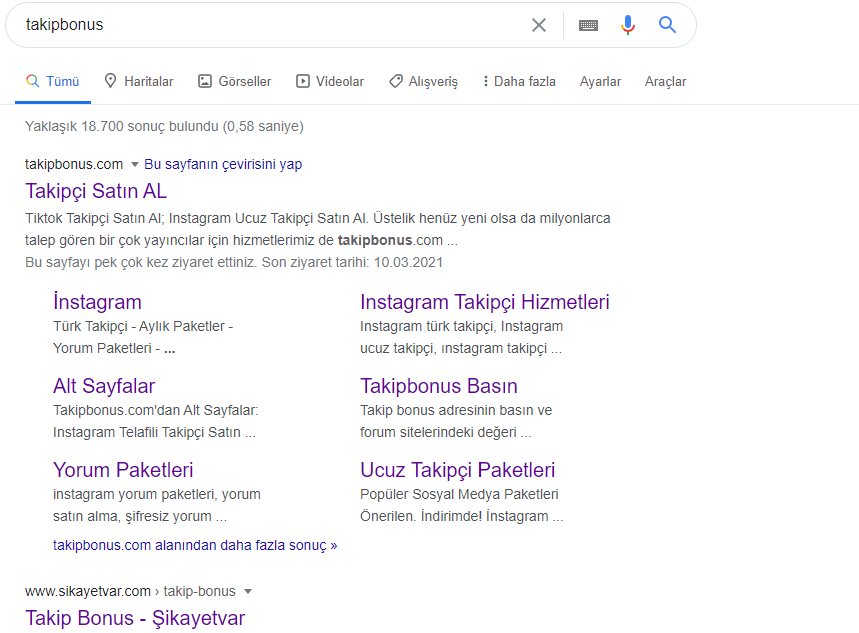Select the Tümü tab
859x633 pixels.
pyautogui.click(x=53, y=81)
